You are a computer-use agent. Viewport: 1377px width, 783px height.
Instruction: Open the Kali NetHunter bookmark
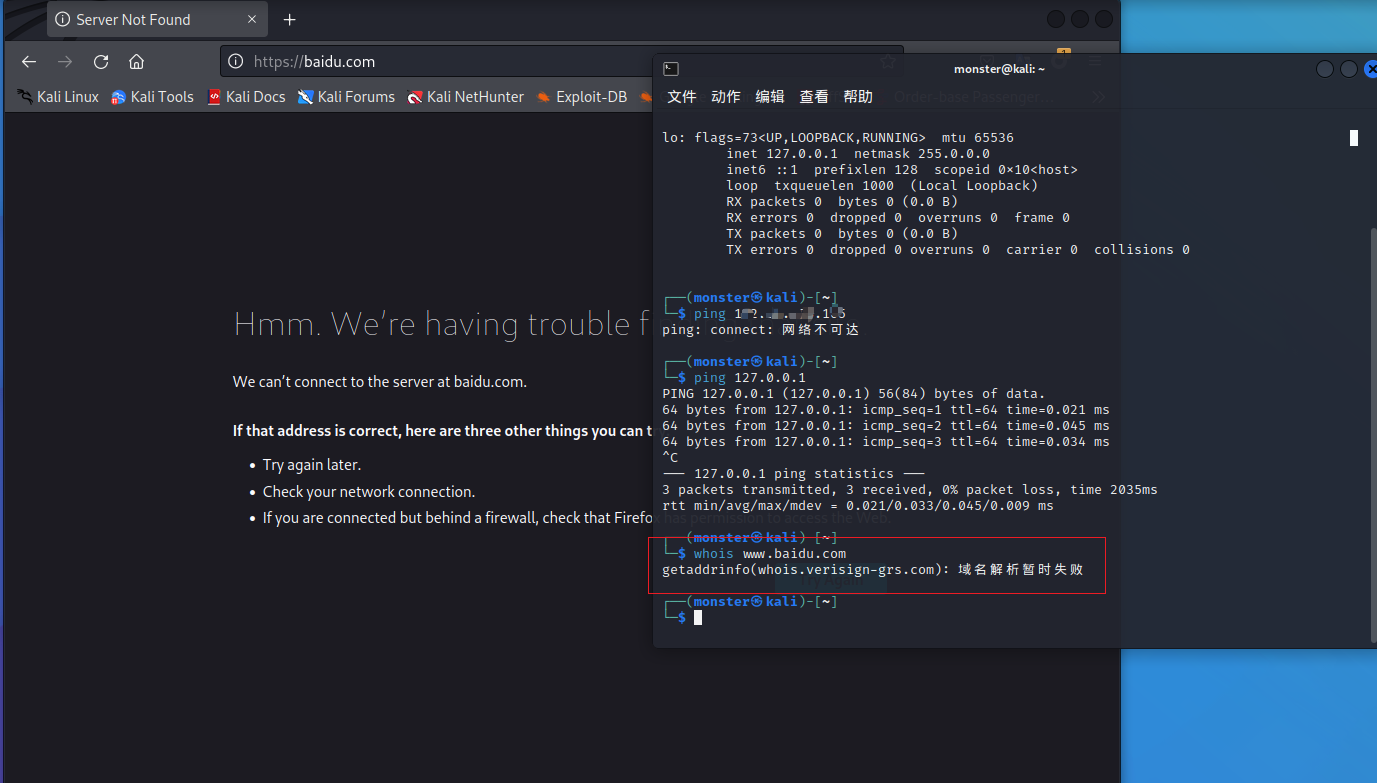[x=465, y=97]
